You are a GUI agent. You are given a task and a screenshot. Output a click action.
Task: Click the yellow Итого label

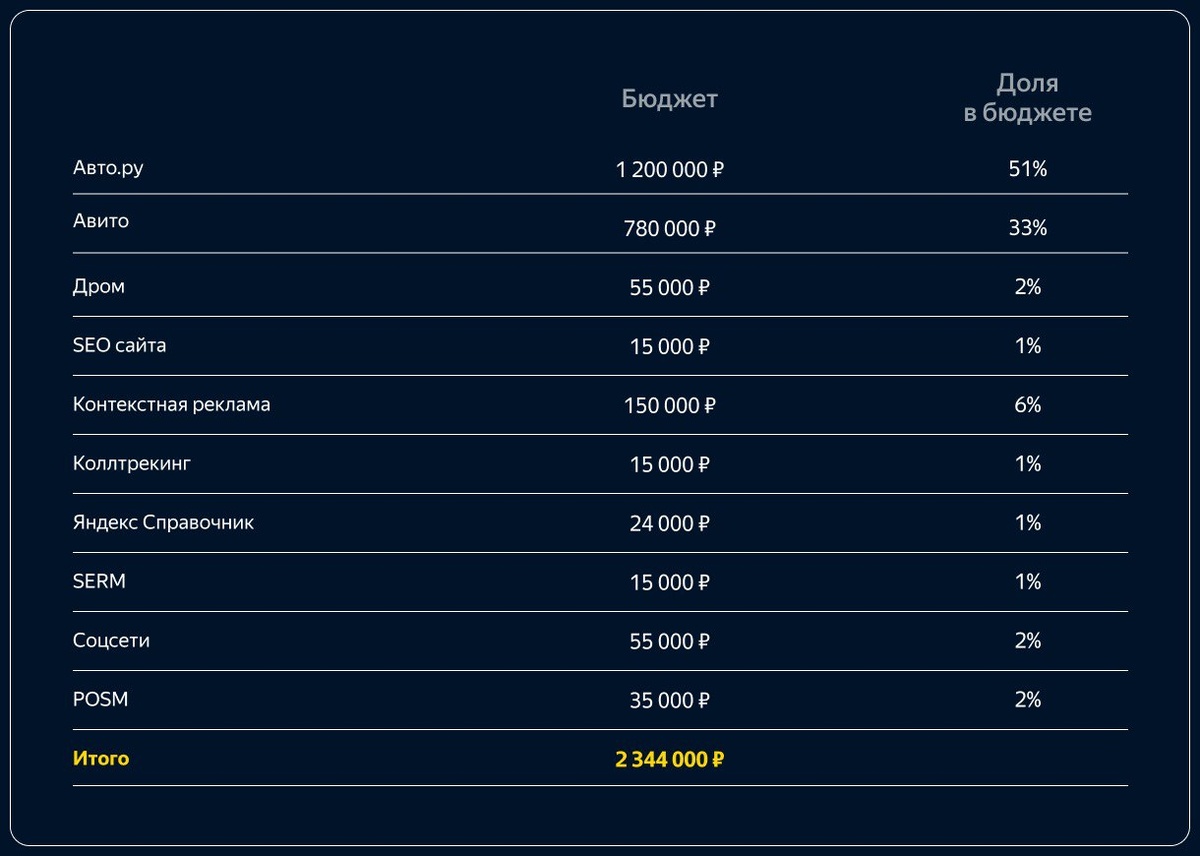(101, 758)
